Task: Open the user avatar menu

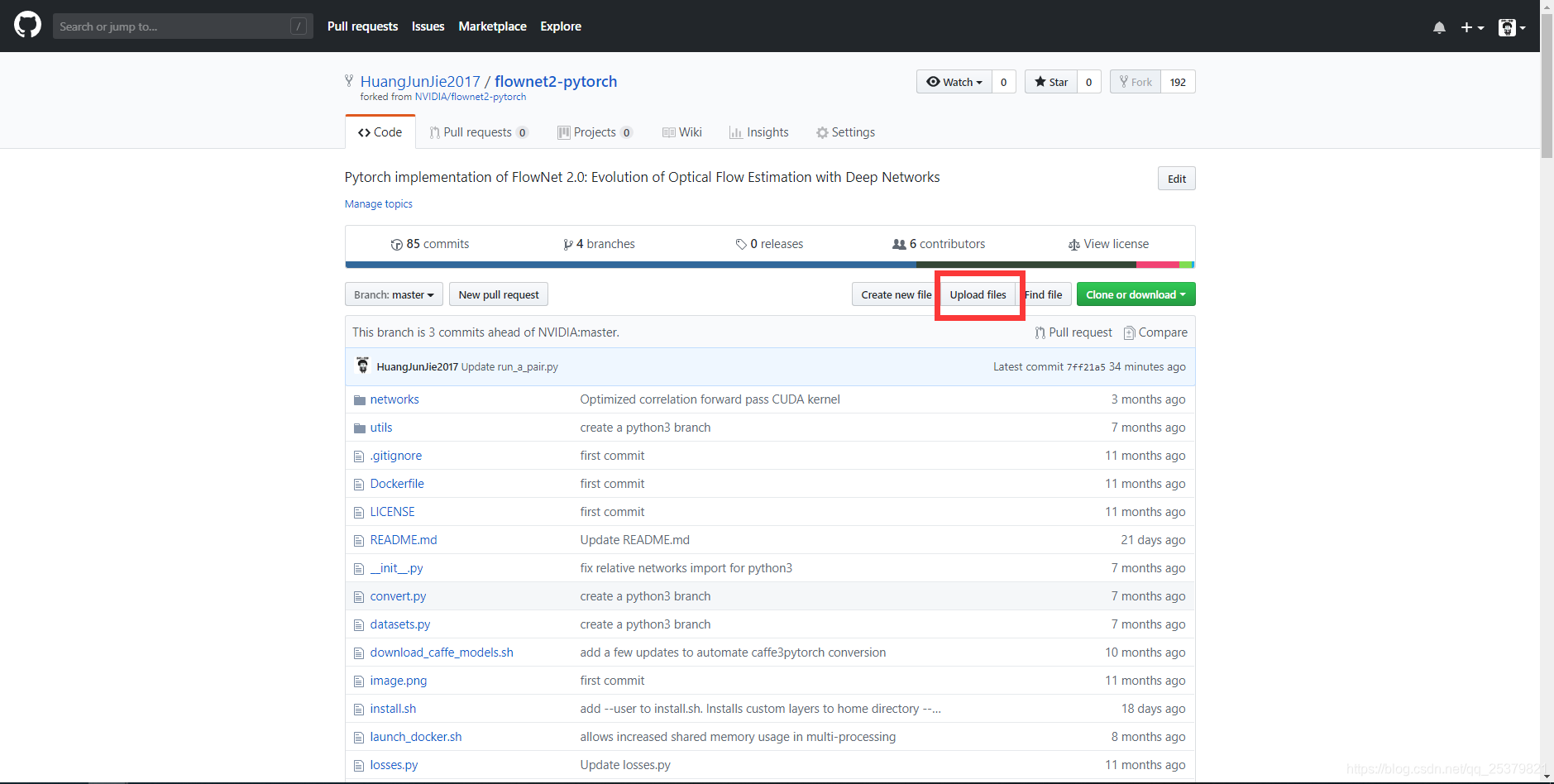Action: (1512, 27)
